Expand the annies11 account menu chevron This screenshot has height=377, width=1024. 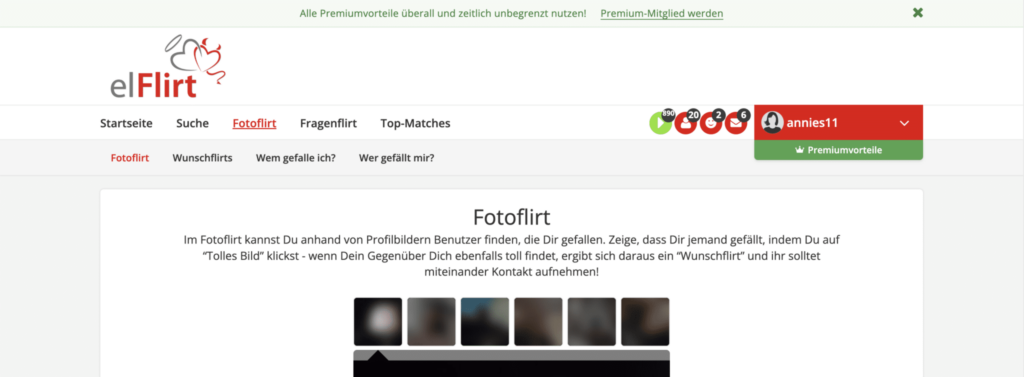(904, 123)
